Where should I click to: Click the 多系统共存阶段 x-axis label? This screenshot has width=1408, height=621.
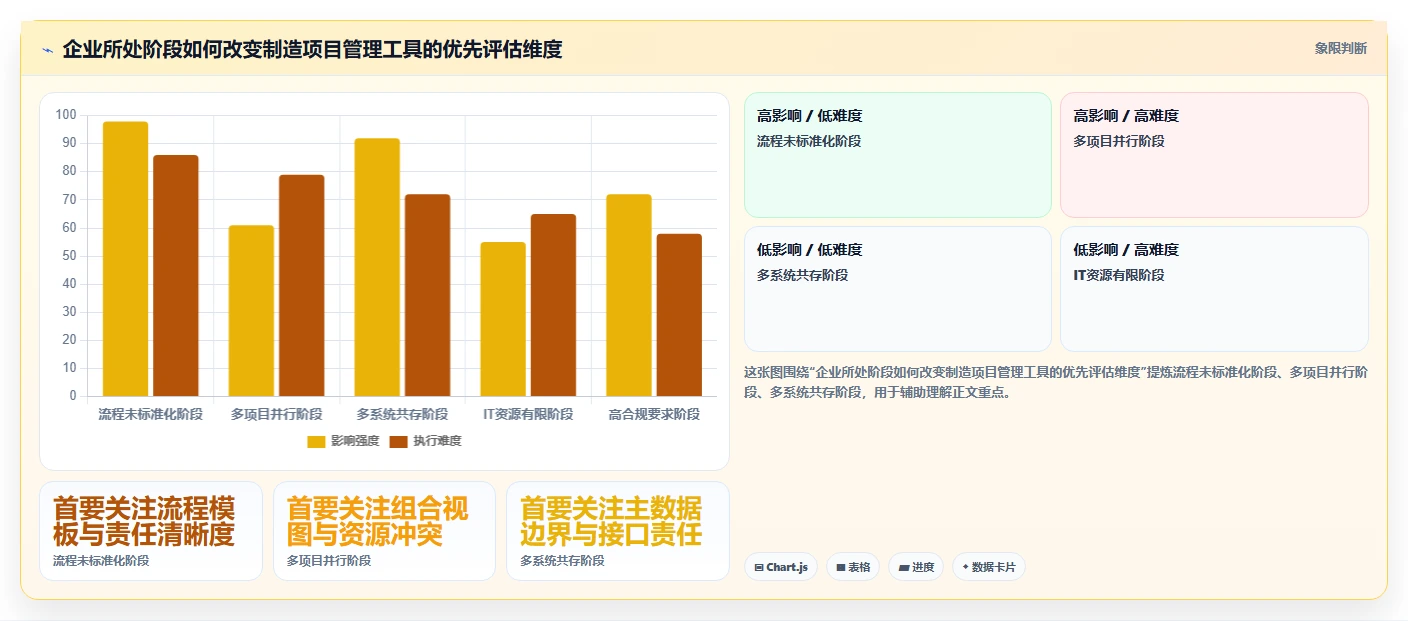402,414
